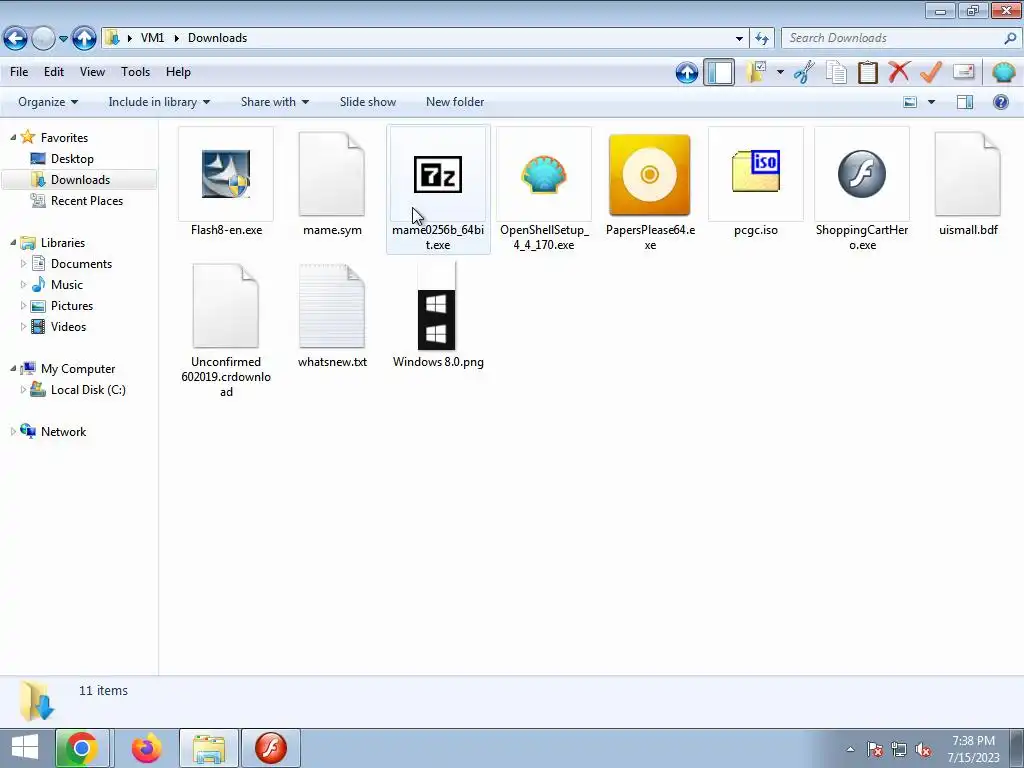Open the address bar history dropdown
The height and width of the screenshot is (768, 1024).
coord(739,39)
